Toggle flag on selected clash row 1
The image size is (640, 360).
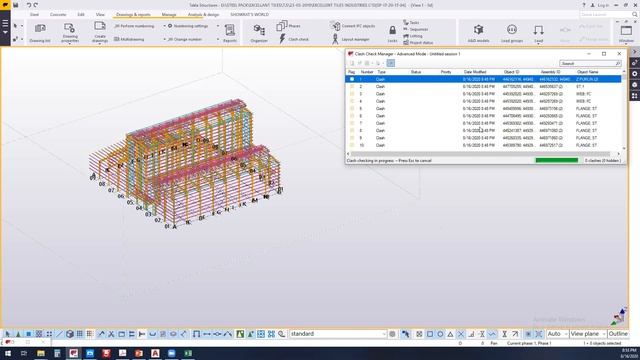pos(352,79)
